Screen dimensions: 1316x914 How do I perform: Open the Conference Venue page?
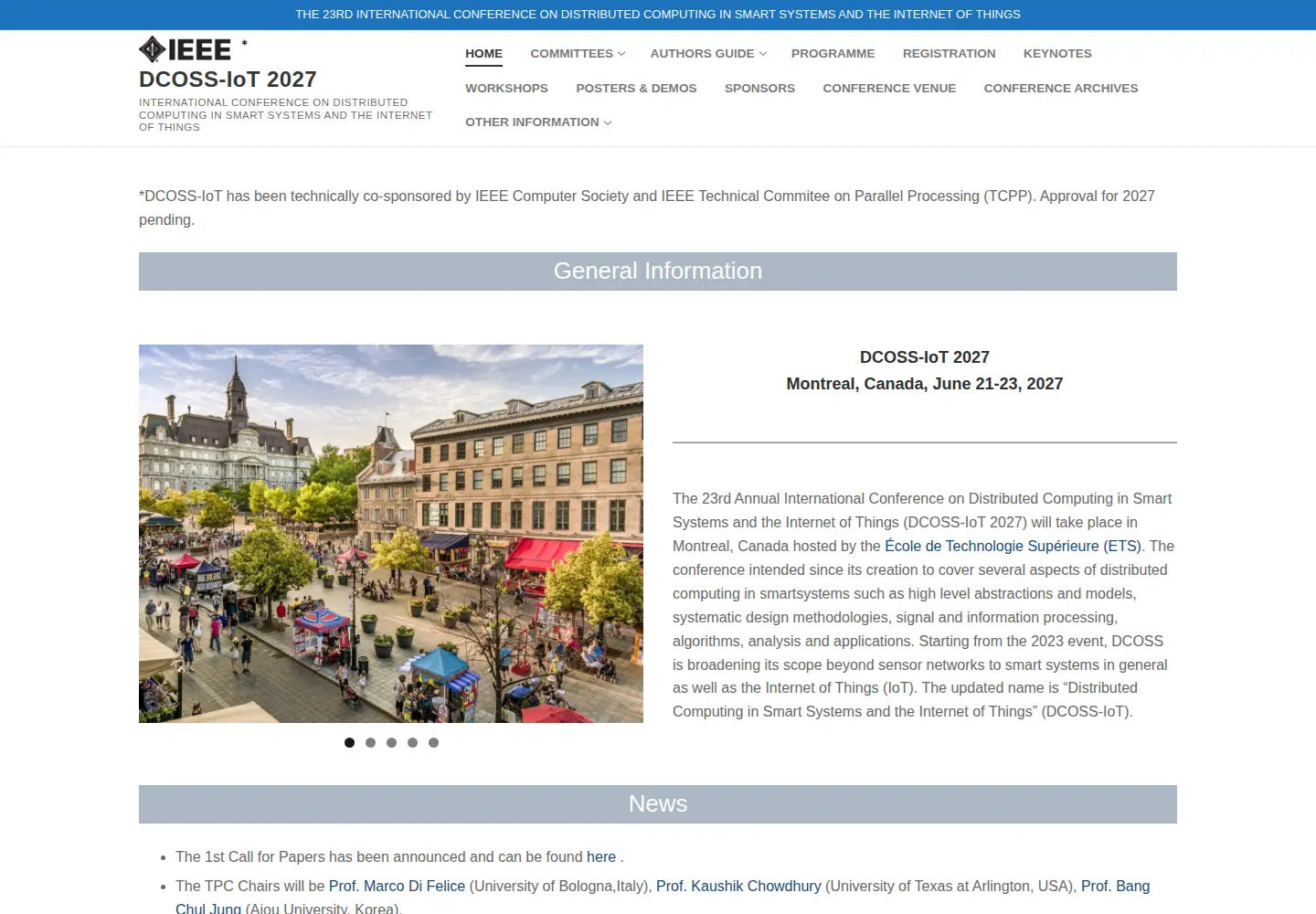[889, 88]
